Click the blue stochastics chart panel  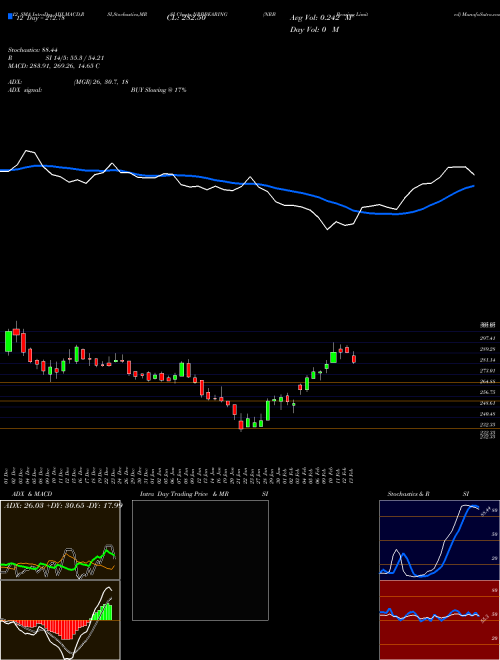pyautogui.click(x=439, y=540)
